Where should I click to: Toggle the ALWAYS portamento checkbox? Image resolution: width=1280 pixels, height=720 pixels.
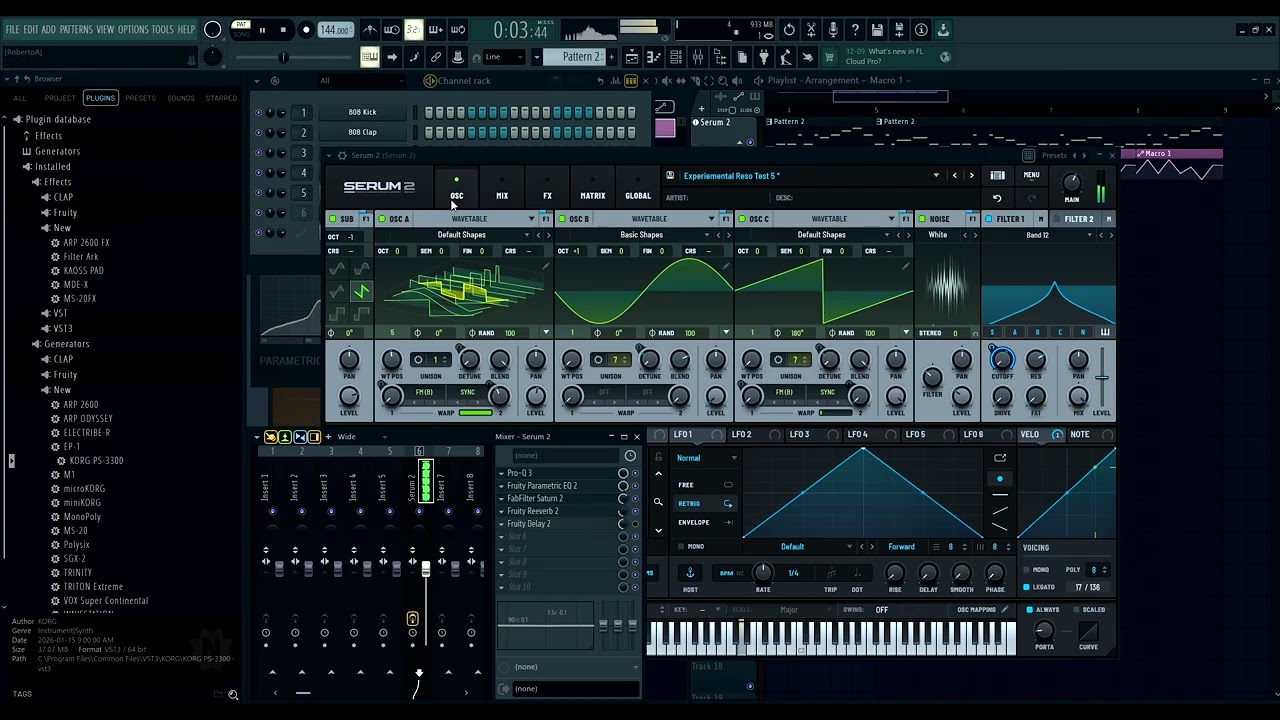(1030, 610)
